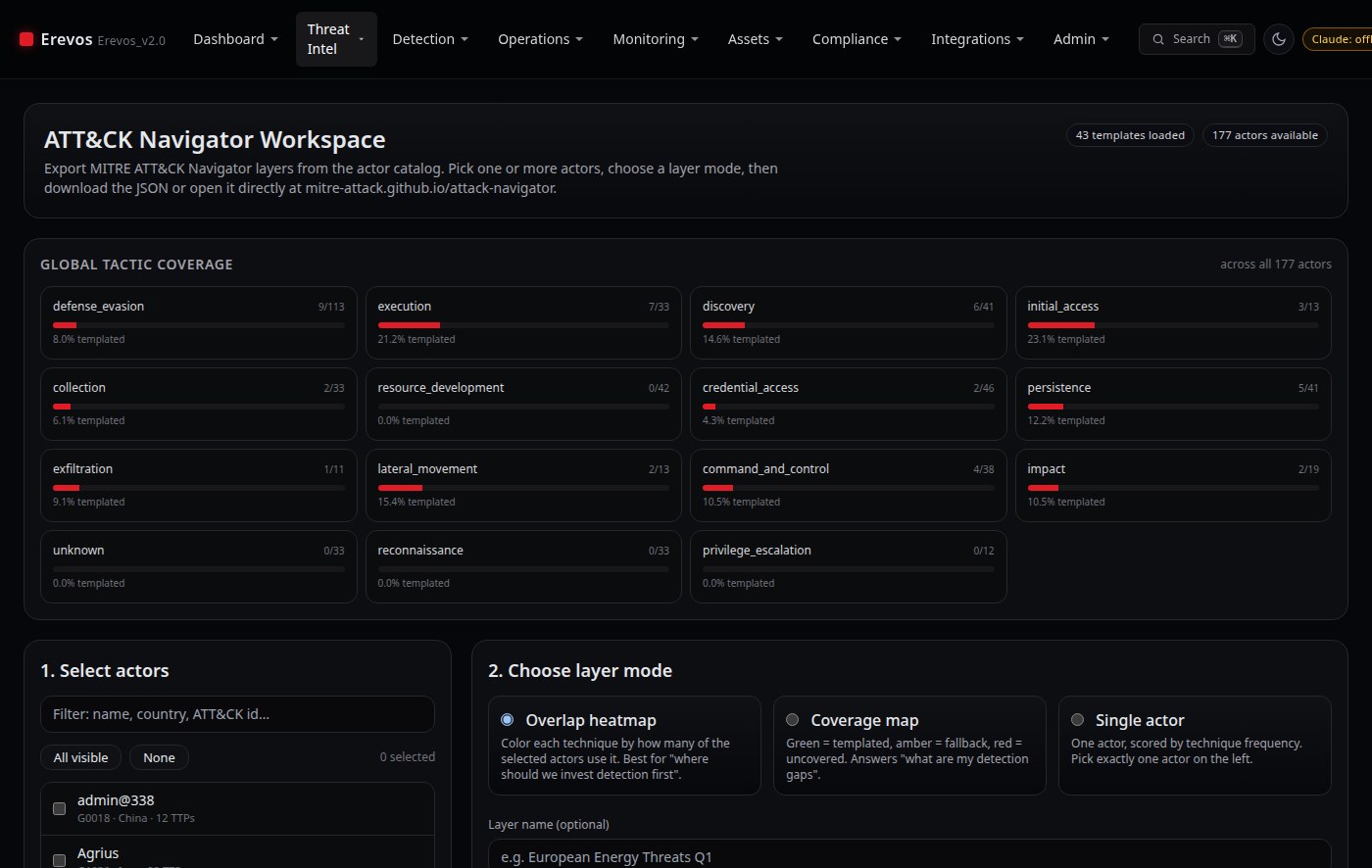Click the "G0018 · China · 12 TTPs" text

click(x=136, y=818)
